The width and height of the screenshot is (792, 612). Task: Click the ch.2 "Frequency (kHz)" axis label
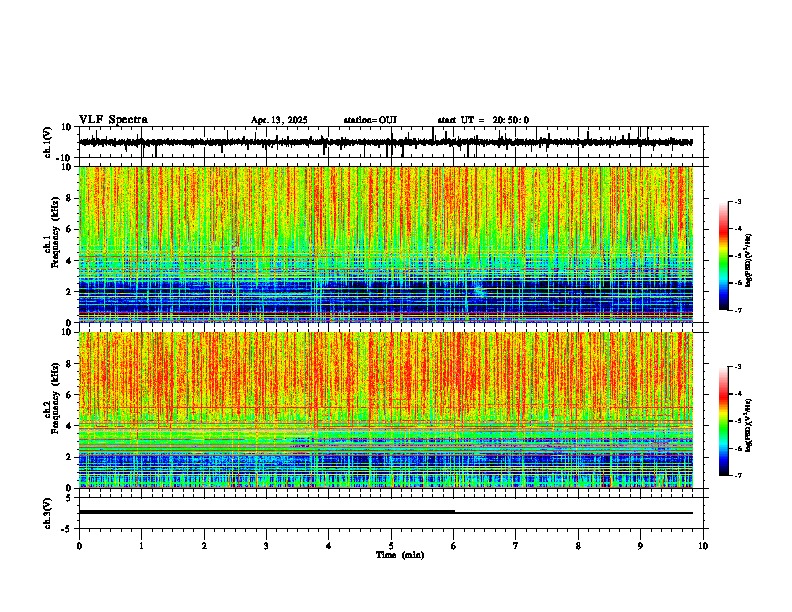pyautogui.click(x=55, y=397)
